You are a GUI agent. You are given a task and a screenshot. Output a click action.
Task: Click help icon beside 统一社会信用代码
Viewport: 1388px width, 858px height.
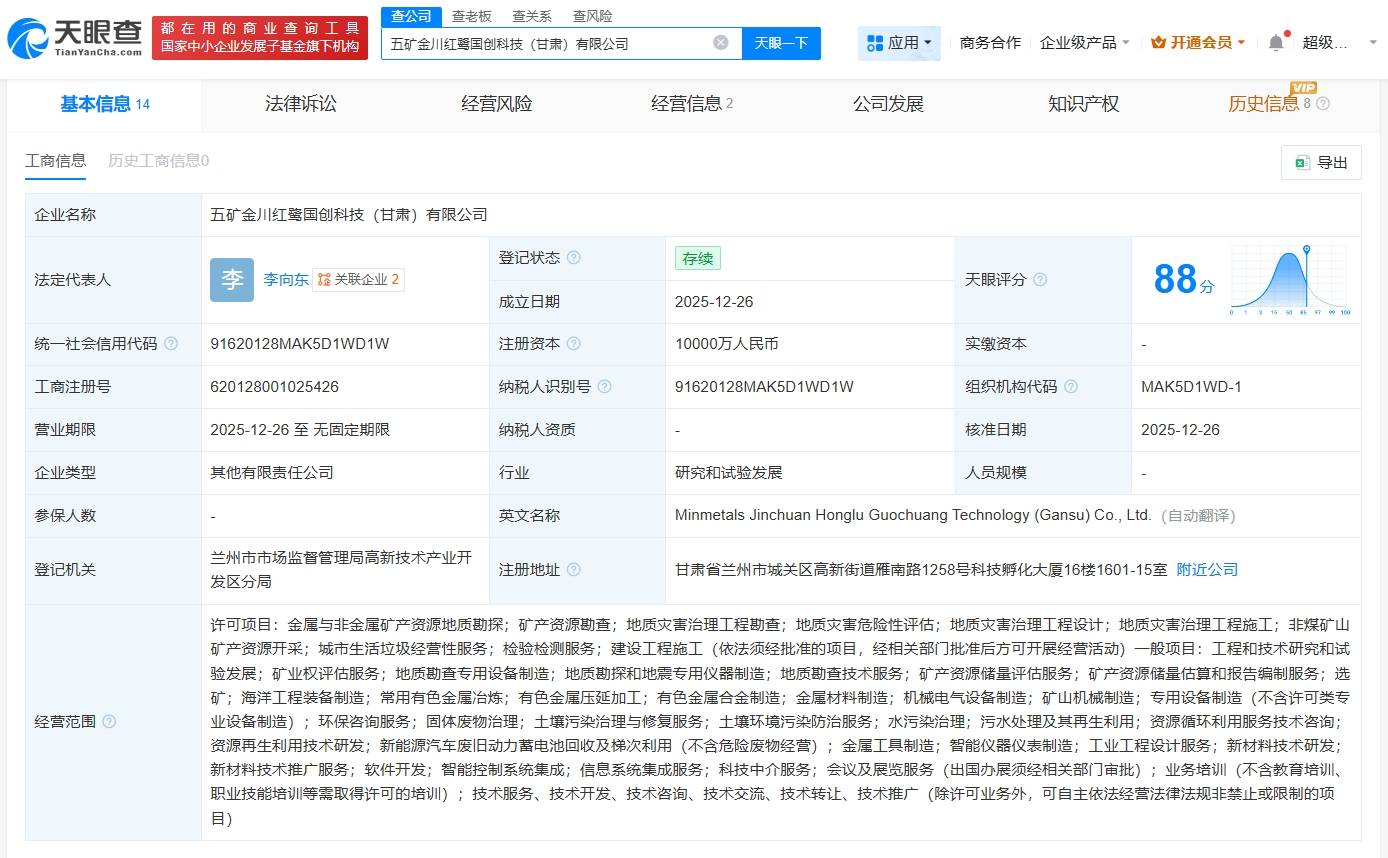(171, 344)
